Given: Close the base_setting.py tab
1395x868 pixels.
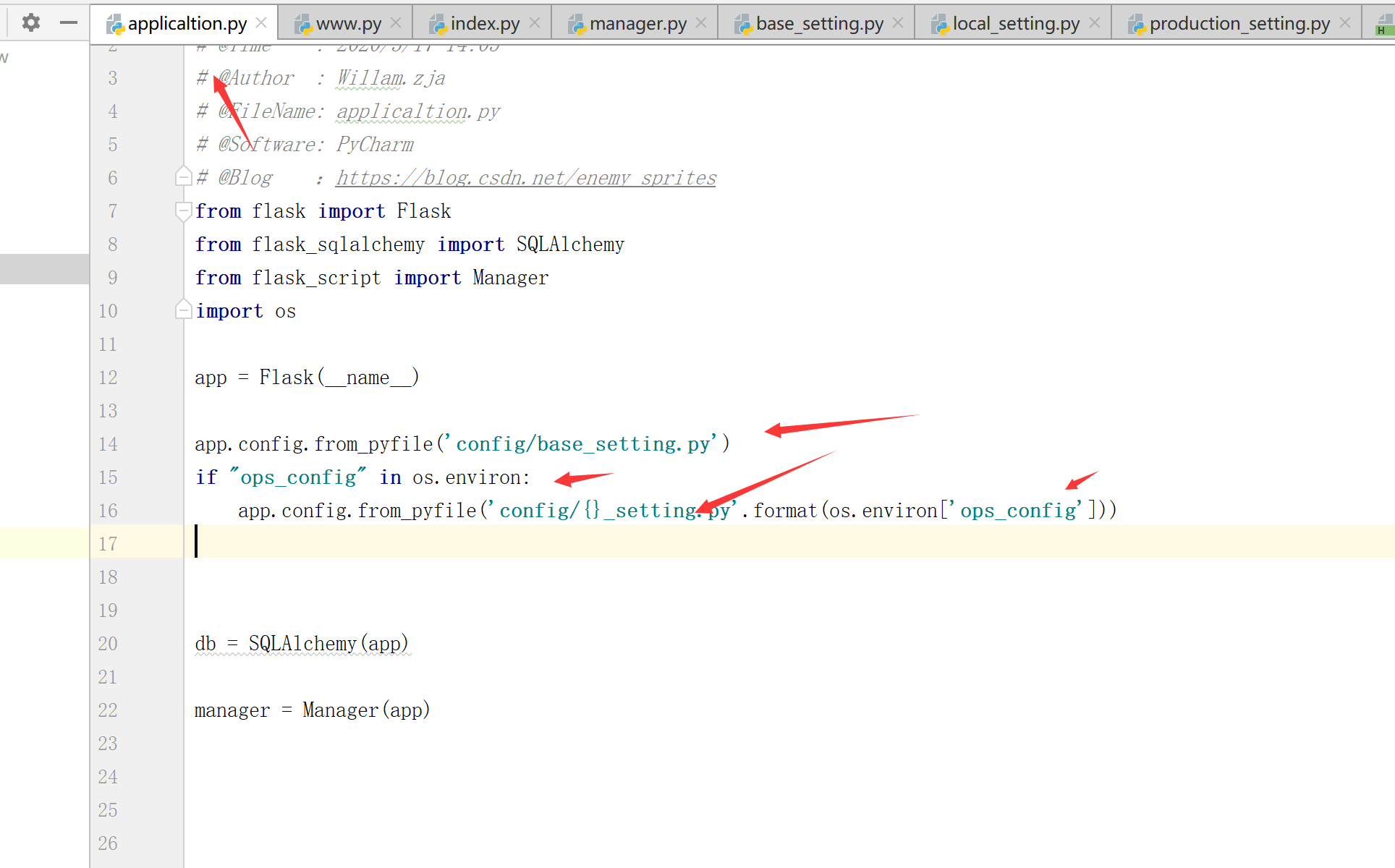Looking at the screenshot, I should point(898,23).
